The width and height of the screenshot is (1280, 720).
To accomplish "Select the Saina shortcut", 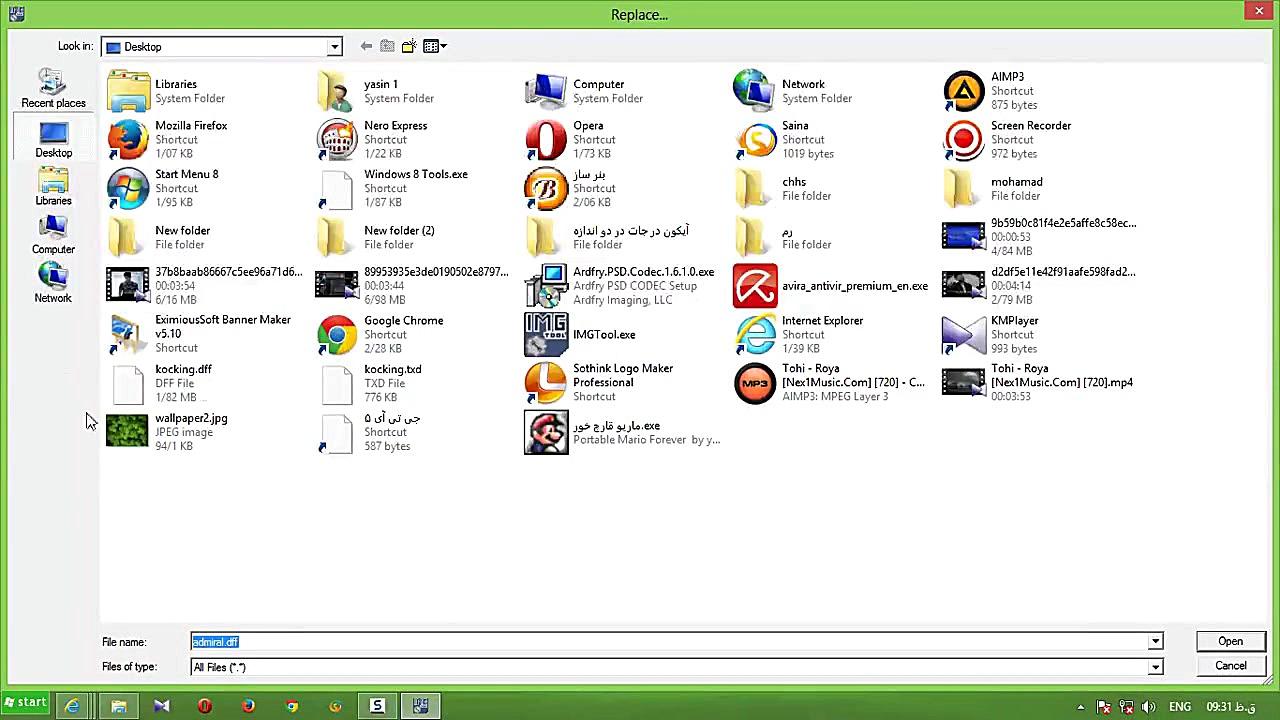I will (x=784, y=139).
